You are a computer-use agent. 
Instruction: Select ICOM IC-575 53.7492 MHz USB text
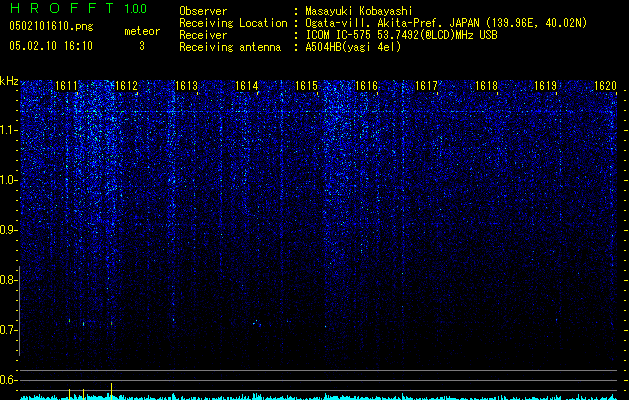(x=401, y=35)
